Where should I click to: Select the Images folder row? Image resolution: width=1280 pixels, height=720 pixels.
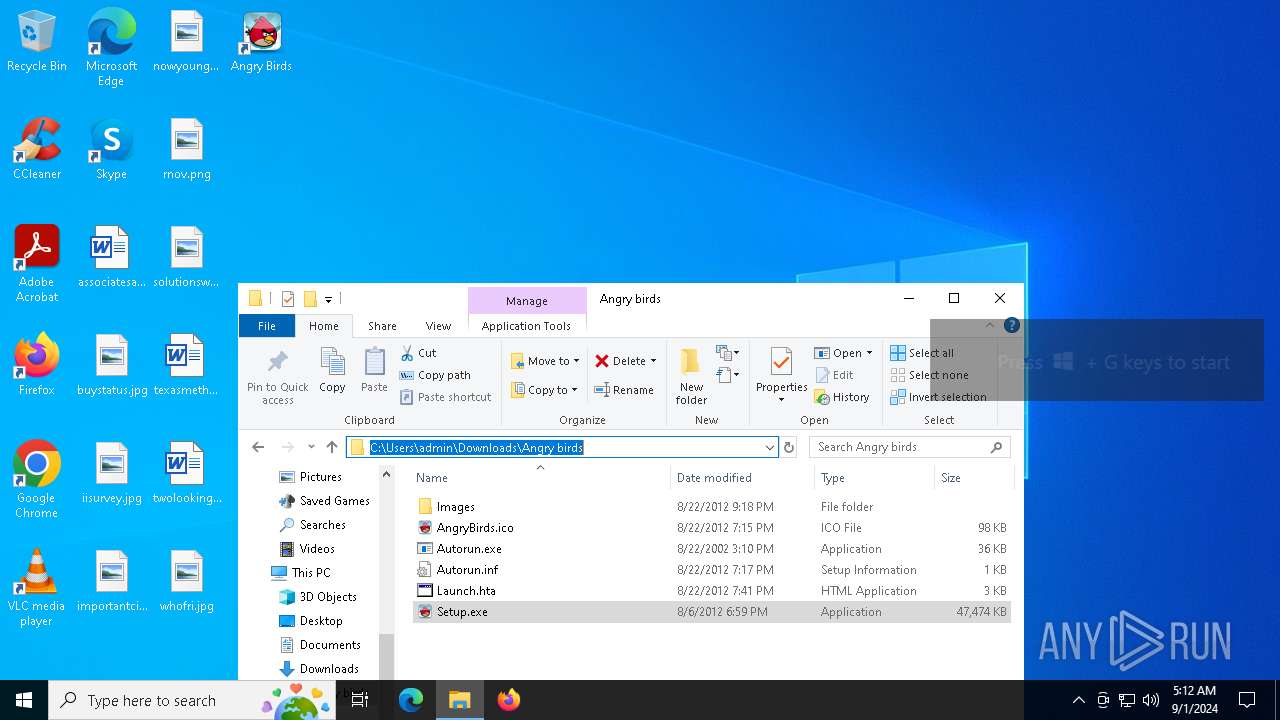tap(711, 507)
